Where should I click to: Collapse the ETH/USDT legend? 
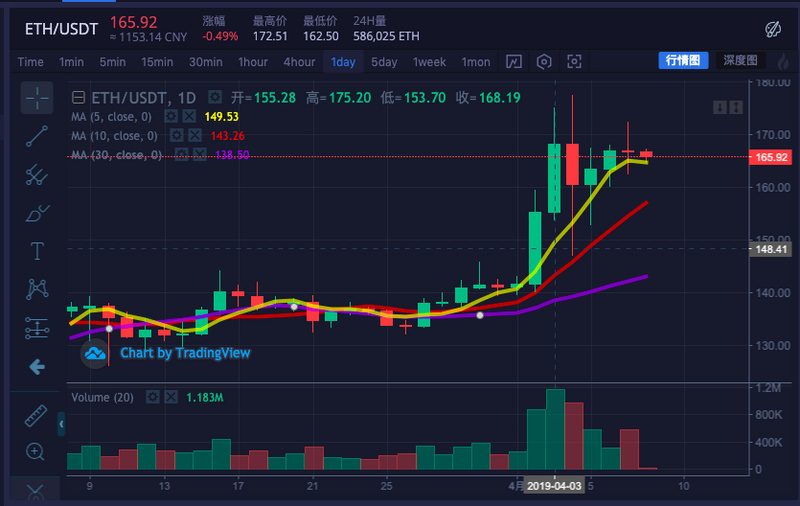[x=78, y=97]
